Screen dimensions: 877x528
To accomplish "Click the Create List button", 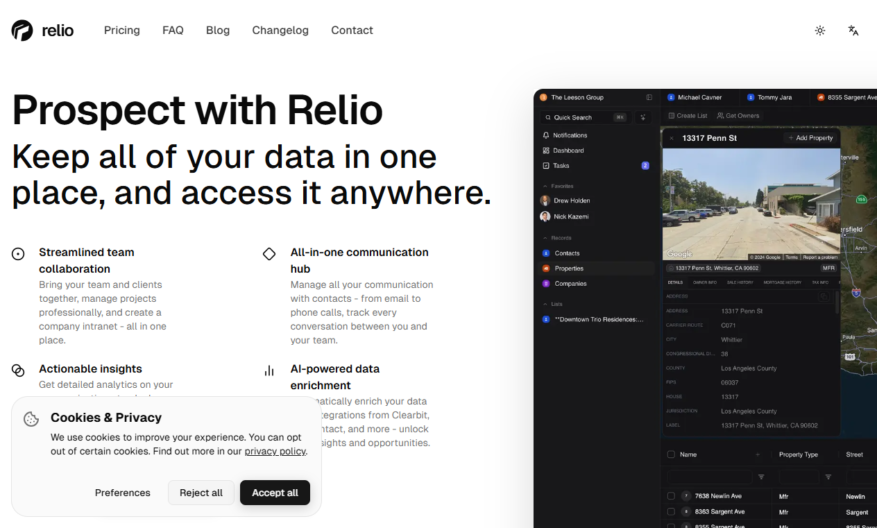I will tap(687, 116).
